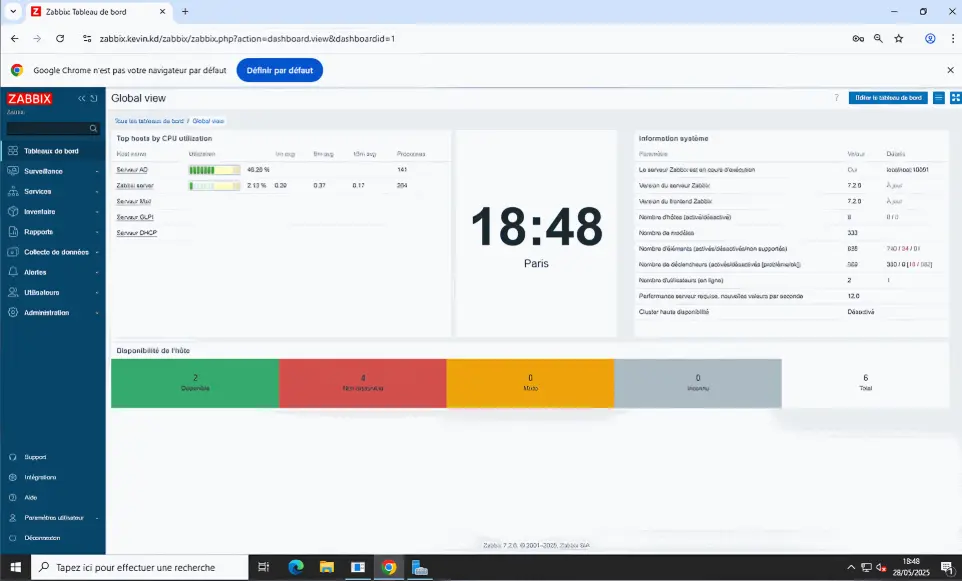This screenshot has height=581, width=962.
Task: Open Paramètres utilisateur in the sidebar
Action: tap(53, 518)
